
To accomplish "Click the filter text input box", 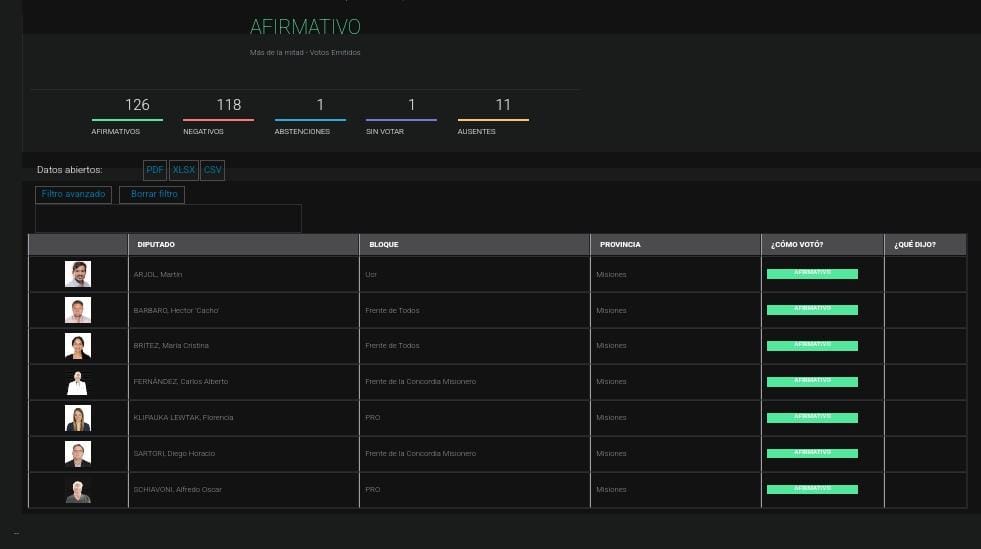I will click(168, 218).
